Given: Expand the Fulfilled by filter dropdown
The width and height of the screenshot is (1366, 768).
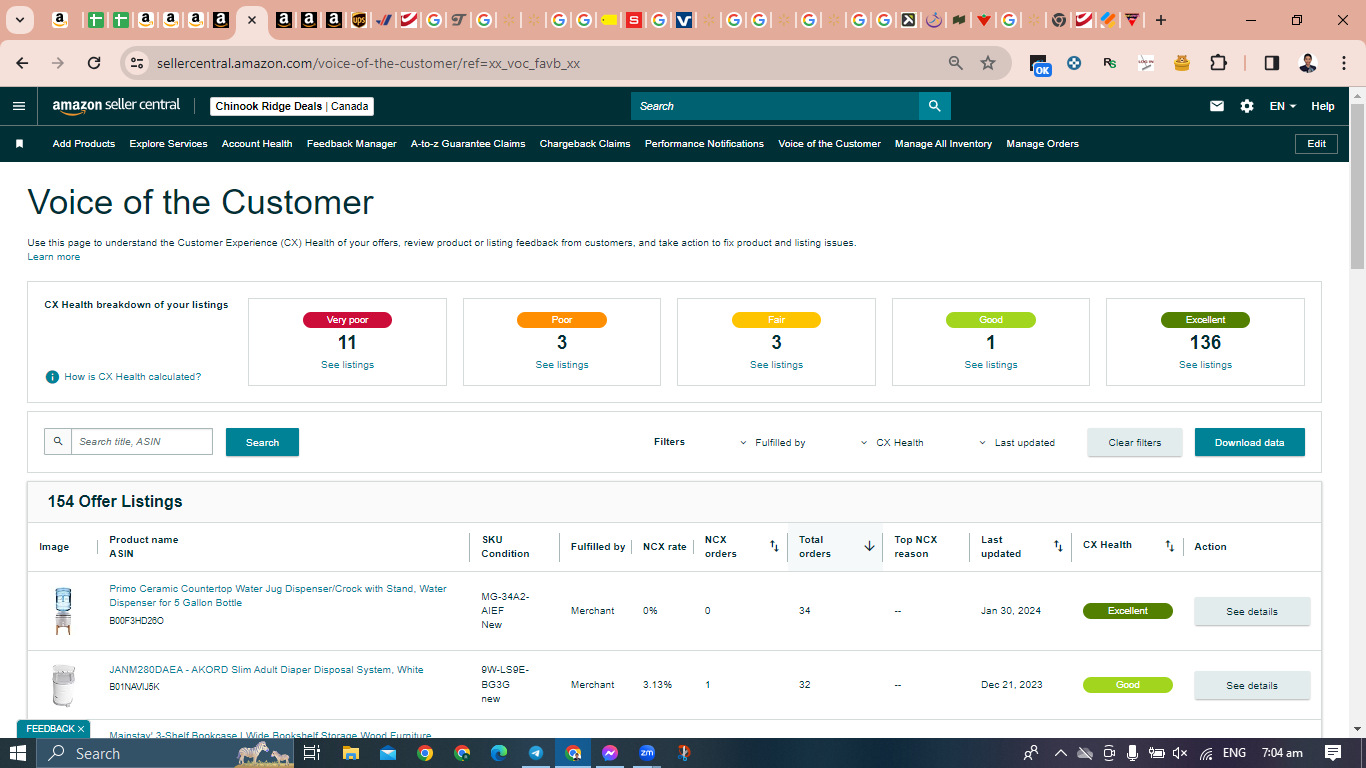Looking at the screenshot, I should click(772, 443).
